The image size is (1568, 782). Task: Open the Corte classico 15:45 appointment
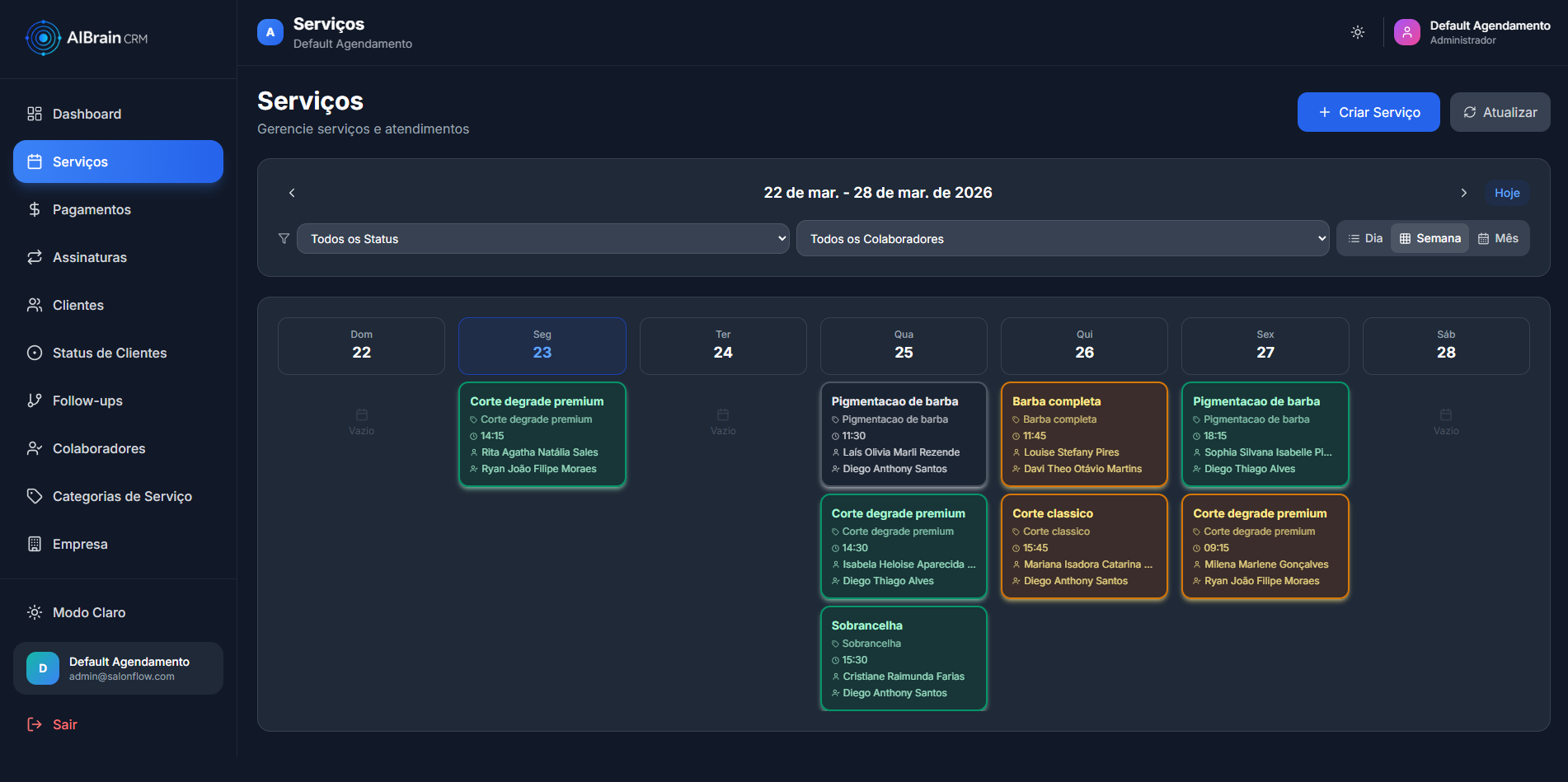(x=1084, y=546)
